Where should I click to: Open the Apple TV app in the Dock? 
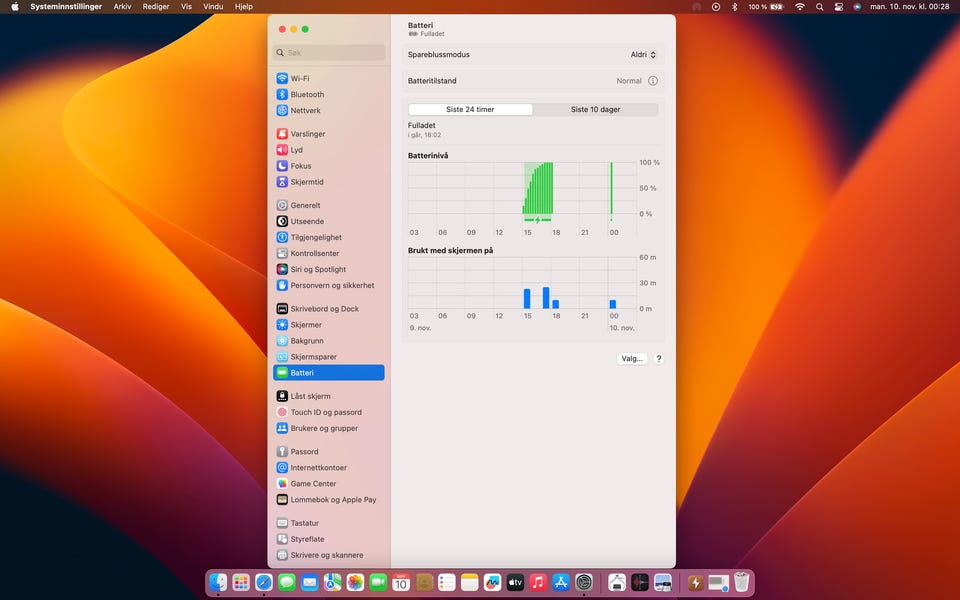[x=515, y=582]
